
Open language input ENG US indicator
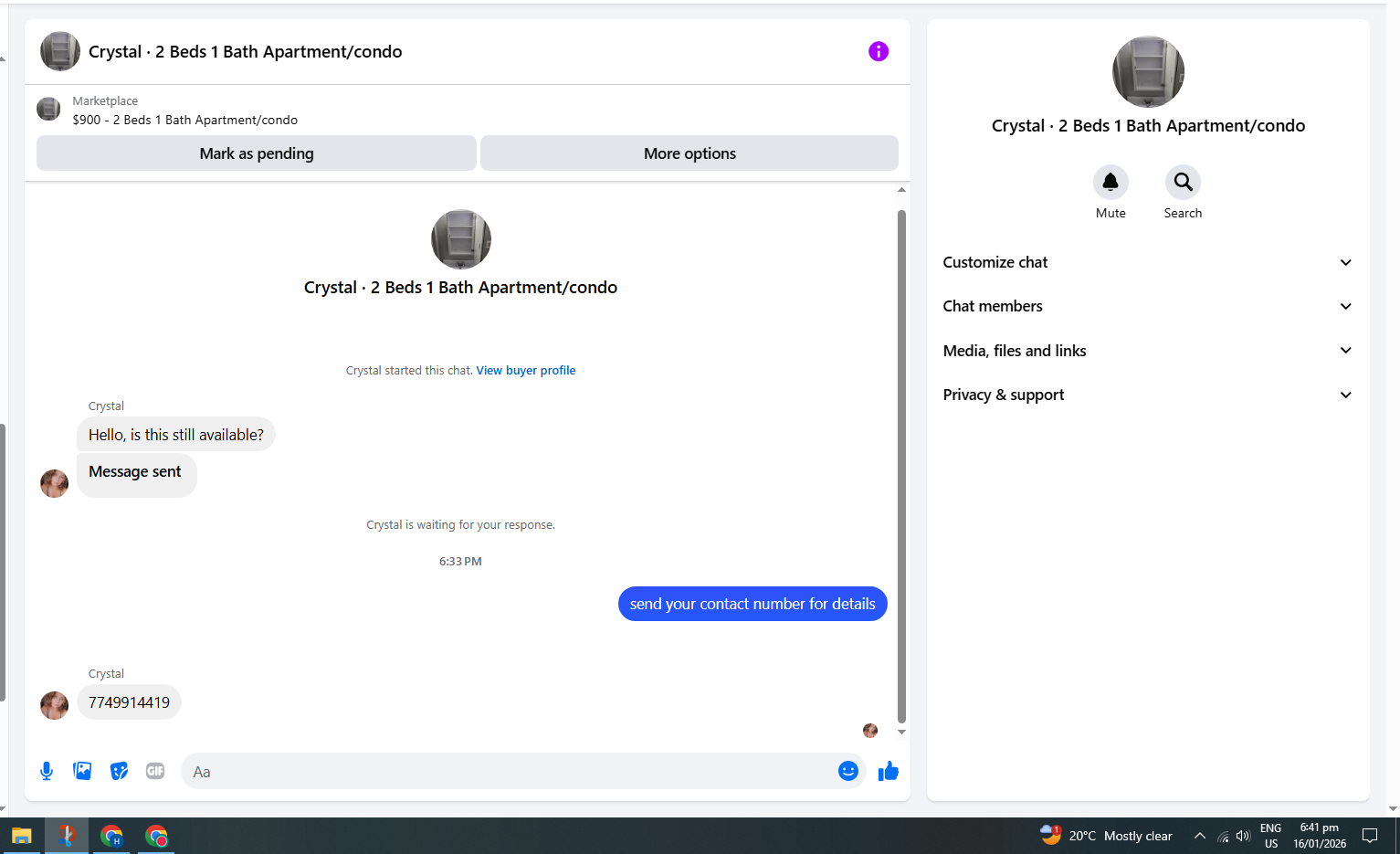click(x=1270, y=836)
